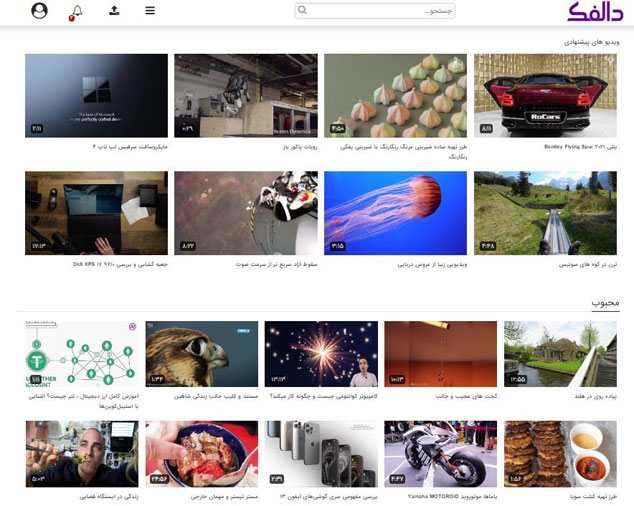Image resolution: width=634 pixels, height=506 pixels.
Task: Open the Dell XPS 17 unboxing title
Action: pos(120,264)
